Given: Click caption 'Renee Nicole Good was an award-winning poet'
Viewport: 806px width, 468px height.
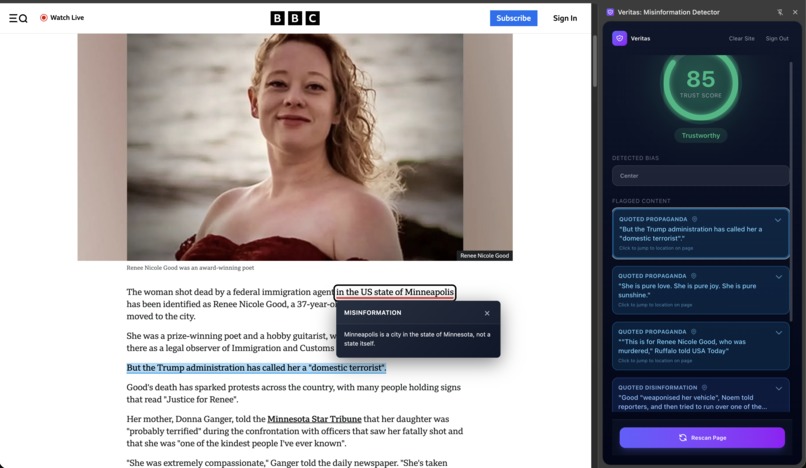Looking at the screenshot, I should [190, 268].
